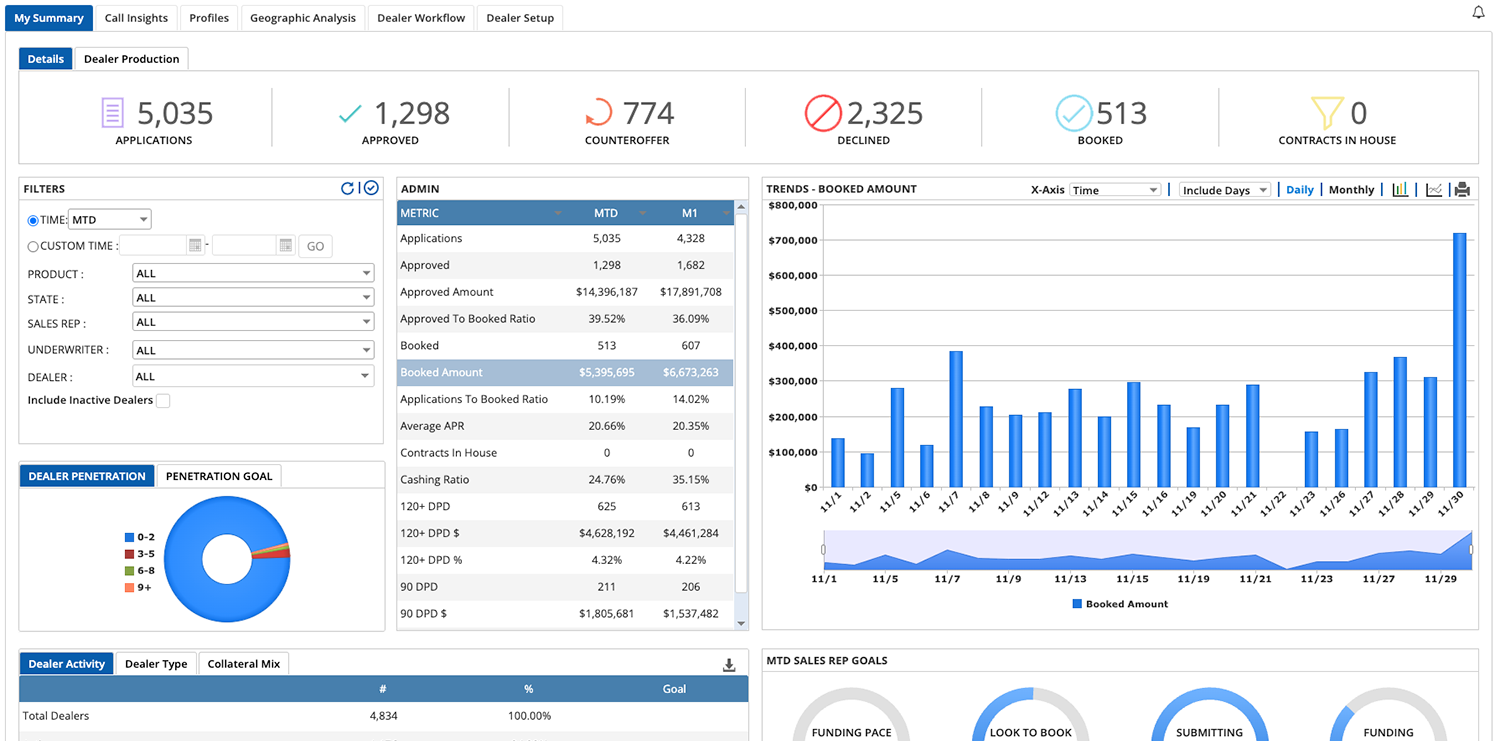Click the 11/7 bar in the trends chart
The height and width of the screenshot is (741, 1500).
tap(956, 420)
